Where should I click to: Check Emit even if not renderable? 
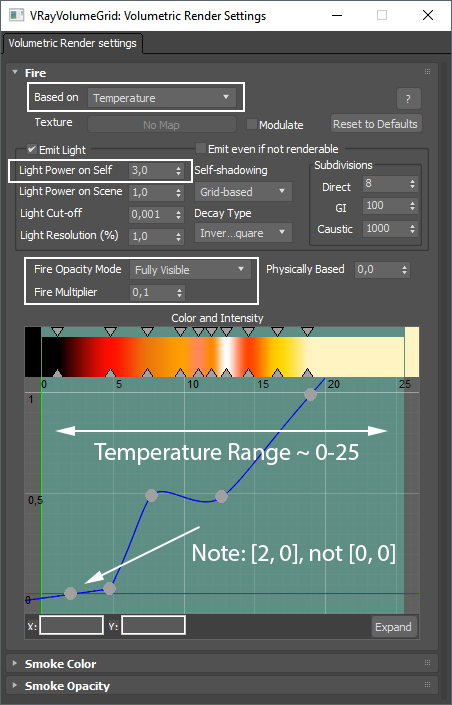201,148
